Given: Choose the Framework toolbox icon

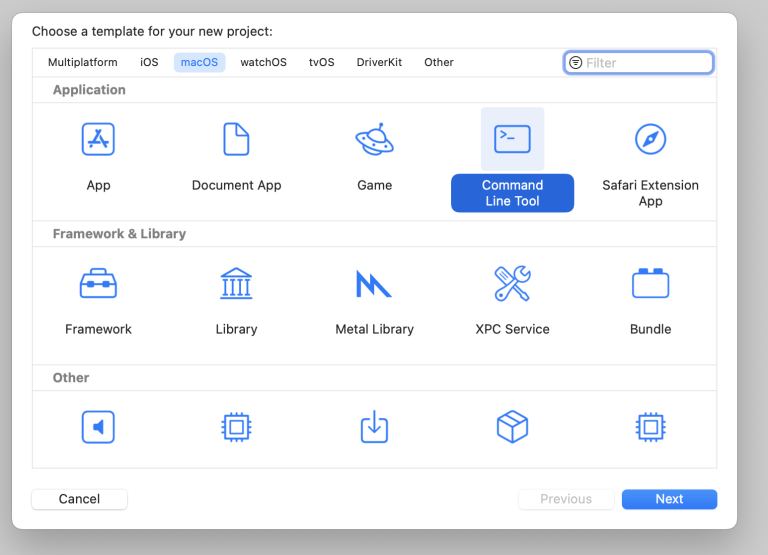Looking at the screenshot, I should [98, 284].
